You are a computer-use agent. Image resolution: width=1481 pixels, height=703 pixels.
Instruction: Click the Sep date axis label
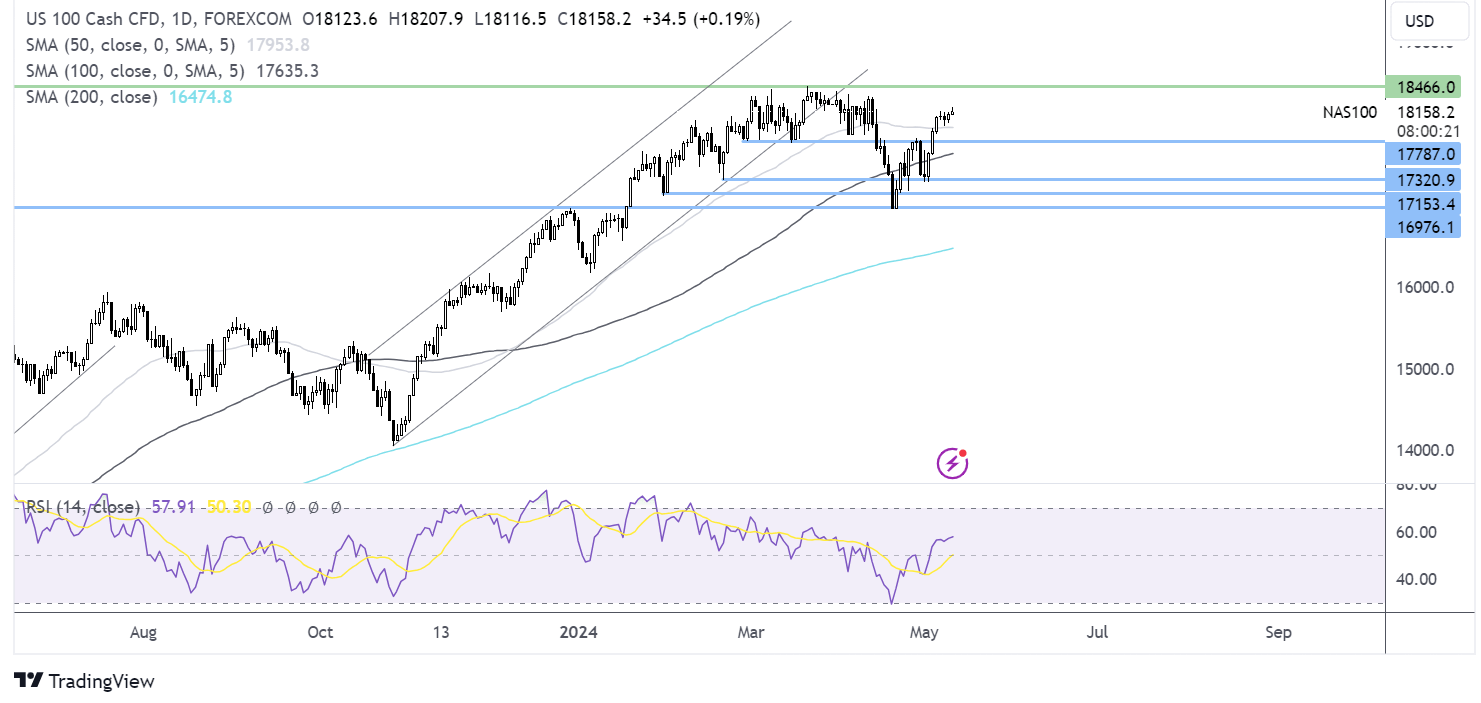(x=1277, y=632)
